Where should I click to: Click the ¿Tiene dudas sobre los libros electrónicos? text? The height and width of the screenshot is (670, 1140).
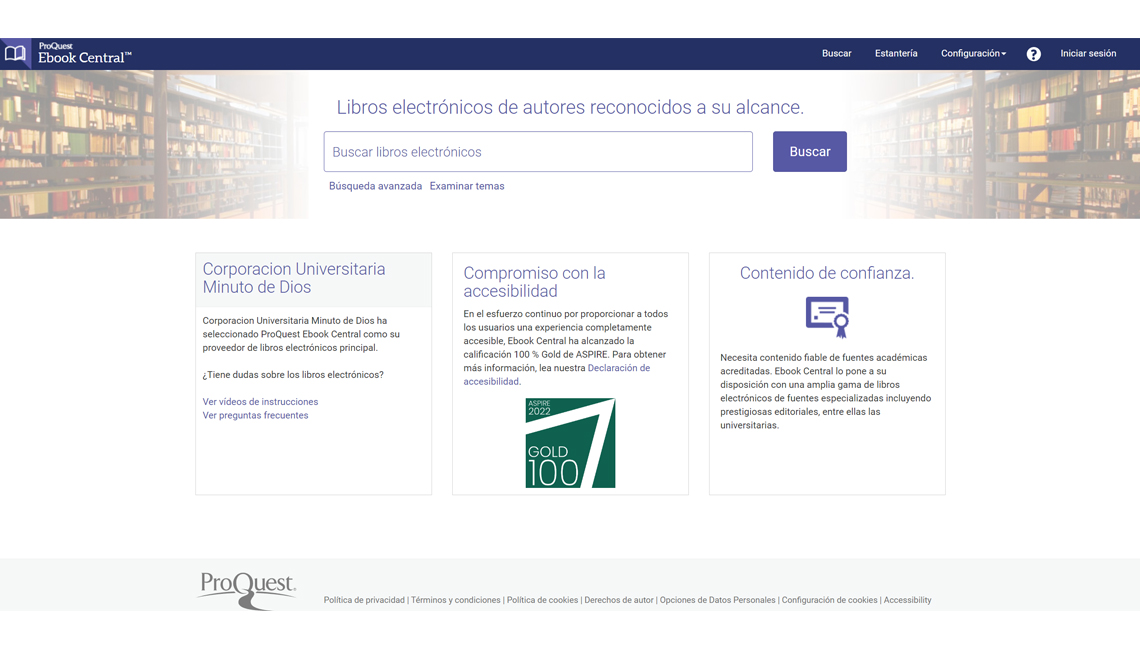pos(293,375)
